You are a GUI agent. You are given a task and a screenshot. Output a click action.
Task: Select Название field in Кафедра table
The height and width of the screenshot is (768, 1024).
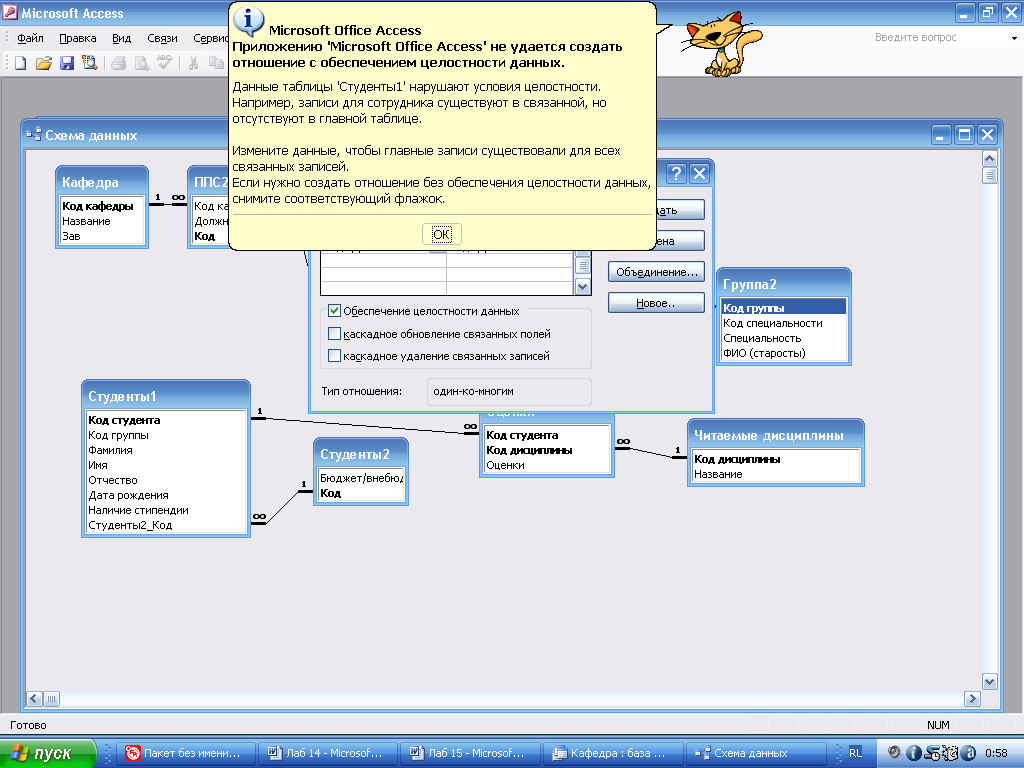point(86,221)
